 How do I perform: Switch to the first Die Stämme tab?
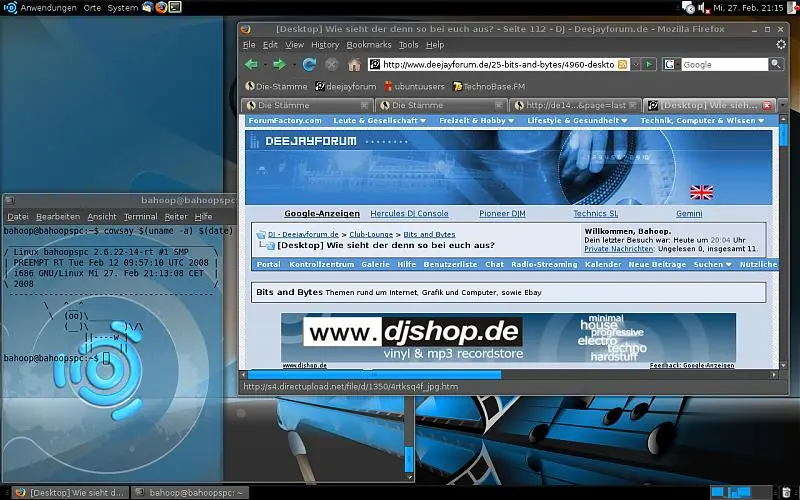(300, 105)
